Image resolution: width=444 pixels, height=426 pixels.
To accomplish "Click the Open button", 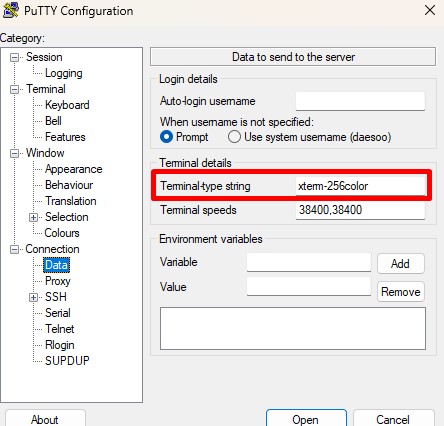I will (306, 418).
